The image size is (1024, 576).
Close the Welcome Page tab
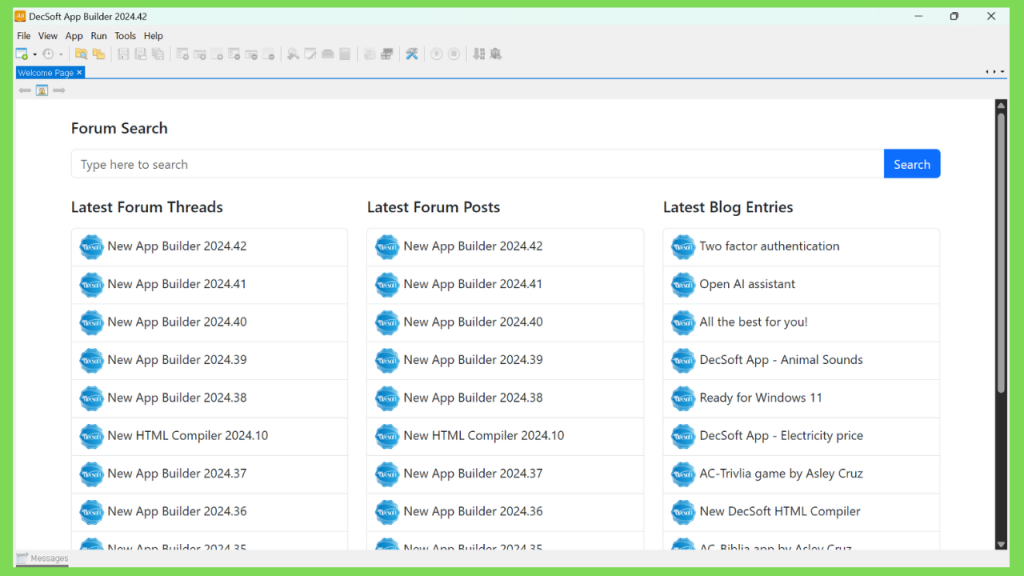click(x=80, y=72)
